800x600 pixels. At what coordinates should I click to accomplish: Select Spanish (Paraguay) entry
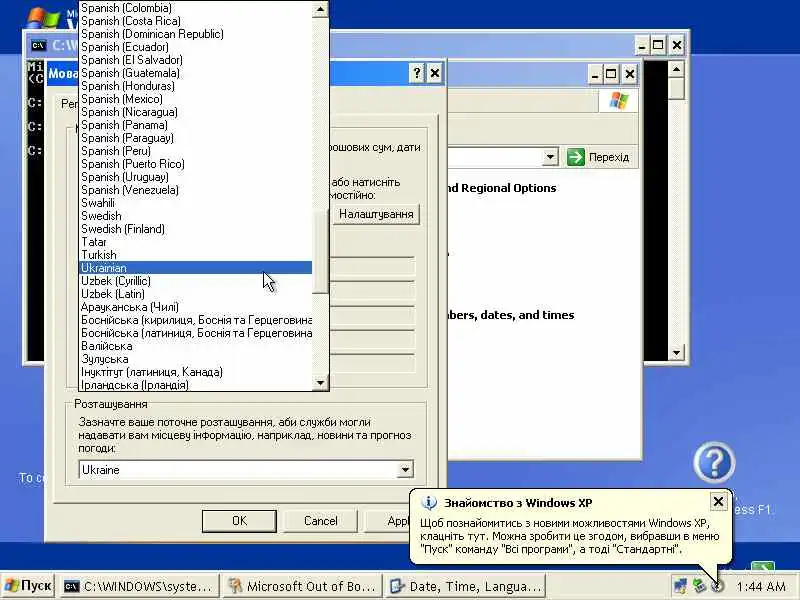196,138
